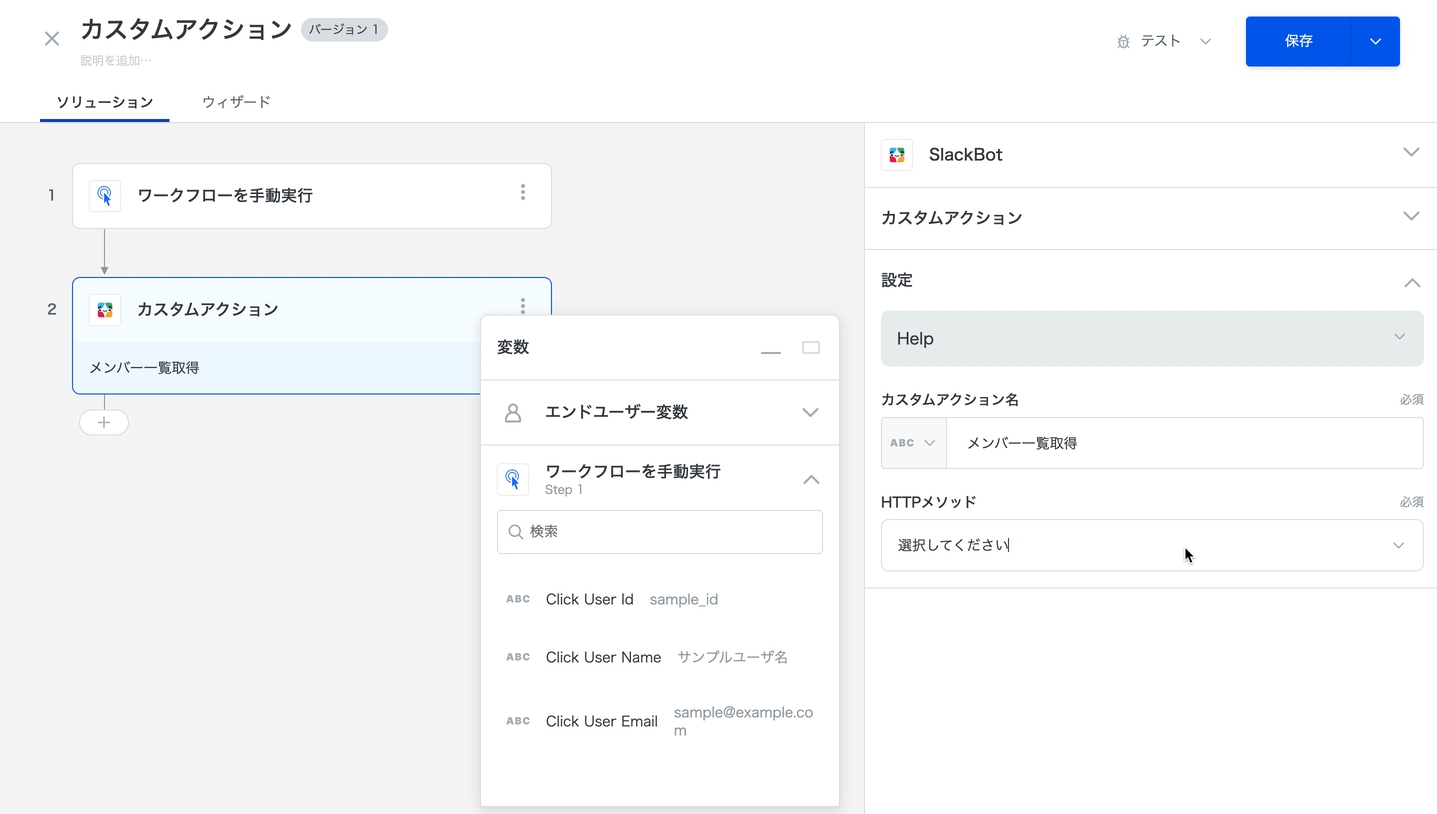Open the step 1 three-dot options menu
The image size is (1437, 814).
pyautogui.click(x=522, y=193)
